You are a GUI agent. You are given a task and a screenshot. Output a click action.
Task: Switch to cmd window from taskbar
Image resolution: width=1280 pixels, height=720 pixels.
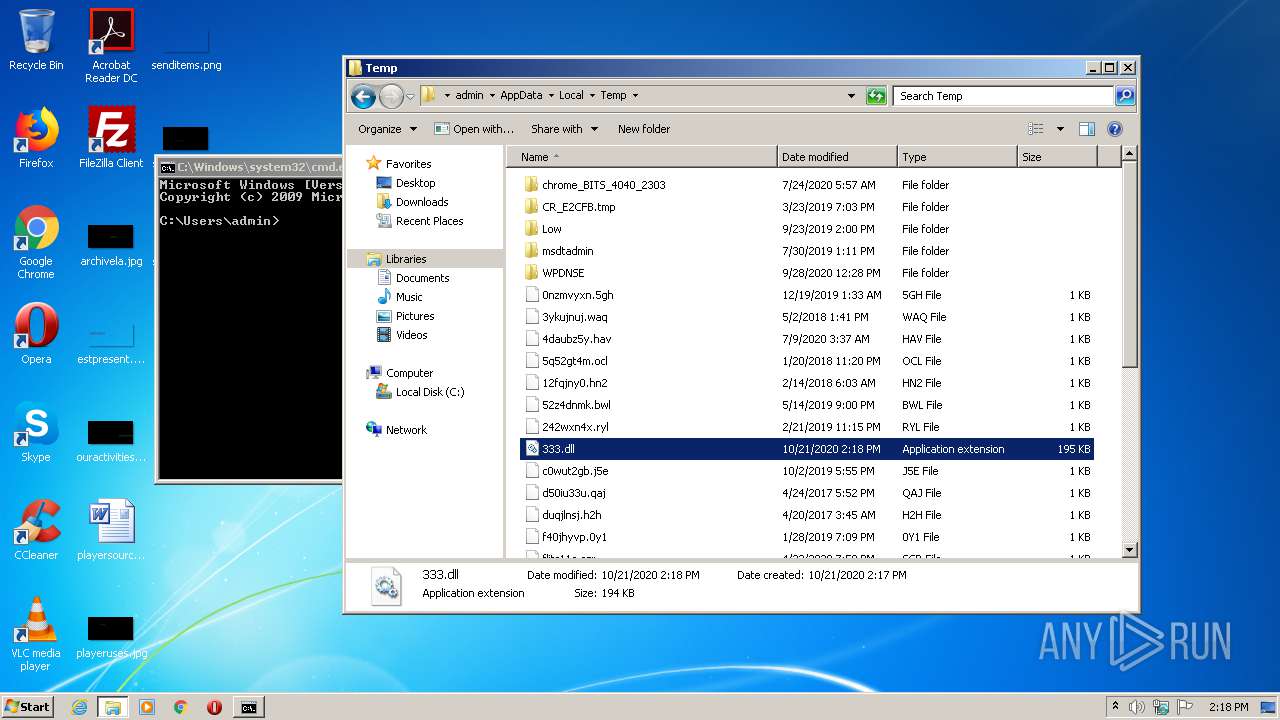248,707
